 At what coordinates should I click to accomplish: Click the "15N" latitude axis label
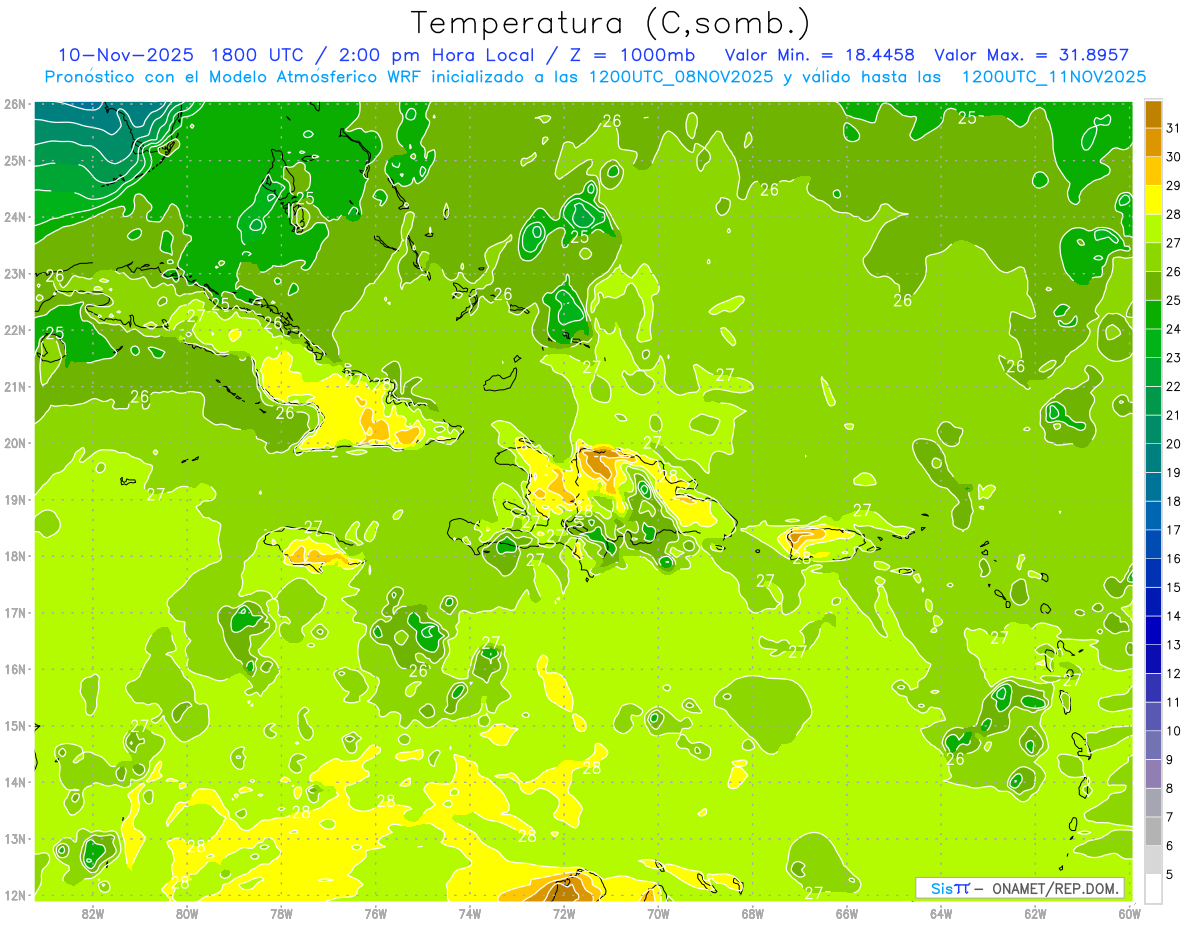(14, 725)
